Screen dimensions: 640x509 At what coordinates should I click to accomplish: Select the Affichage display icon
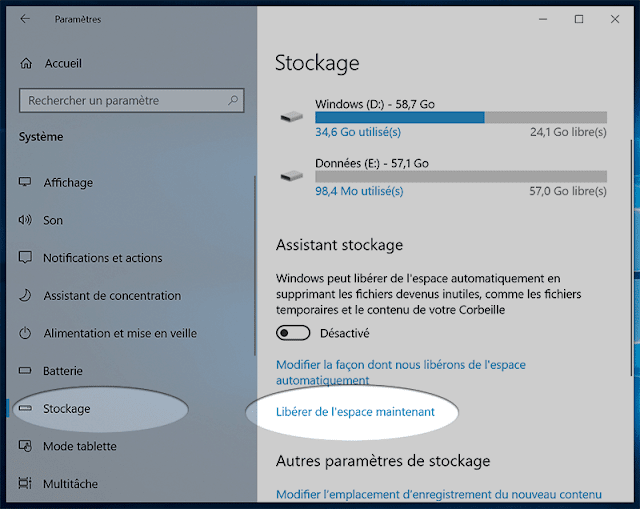click(25, 182)
